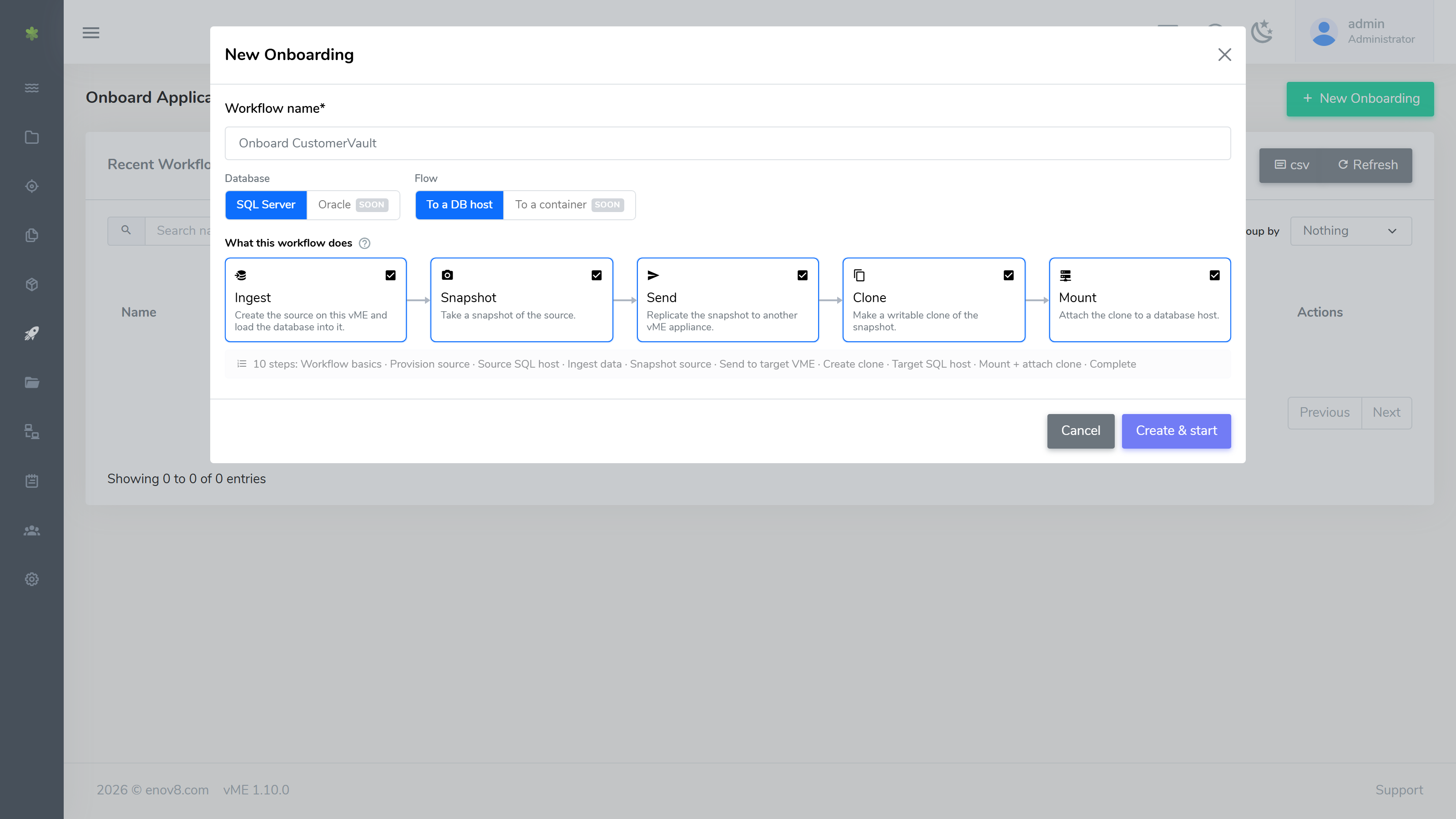Image resolution: width=1456 pixels, height=819 pixels.
Task: Open the cube package sidebar icon
Action: 32,284
